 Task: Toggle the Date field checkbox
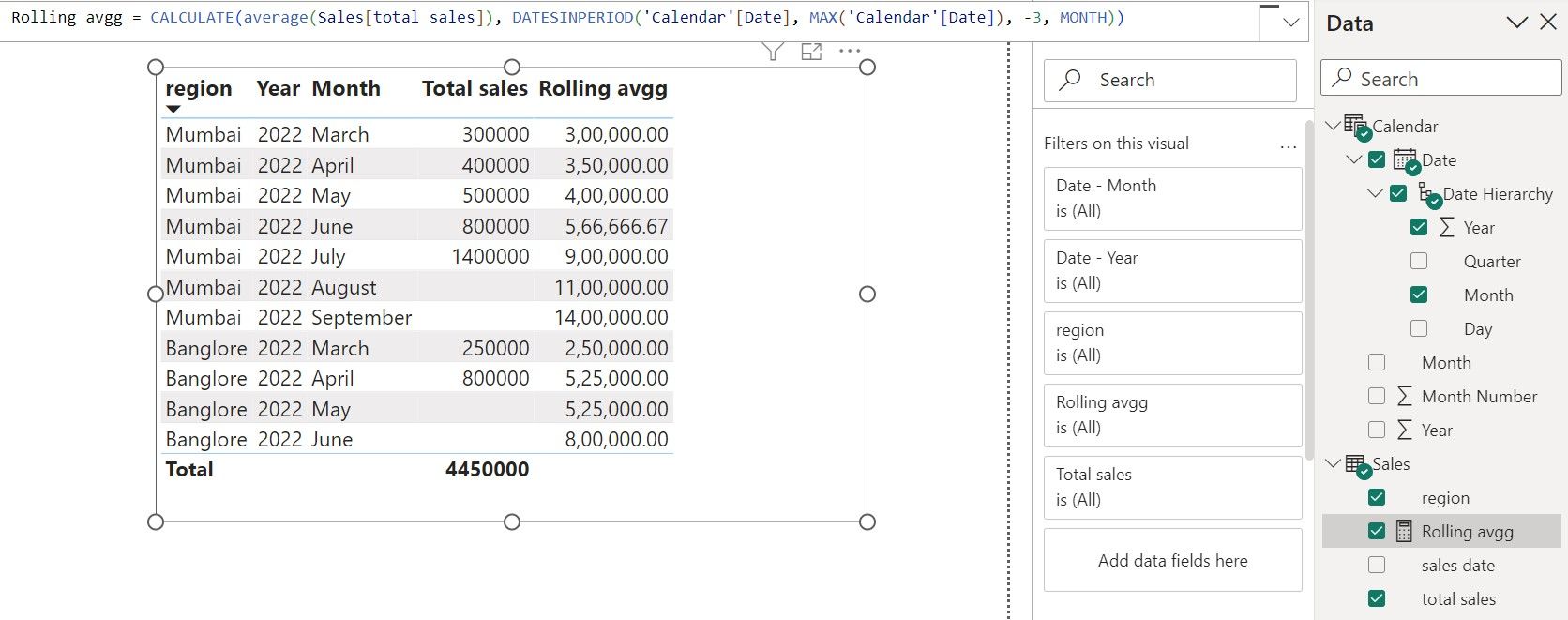click(x=1377, y=160)
